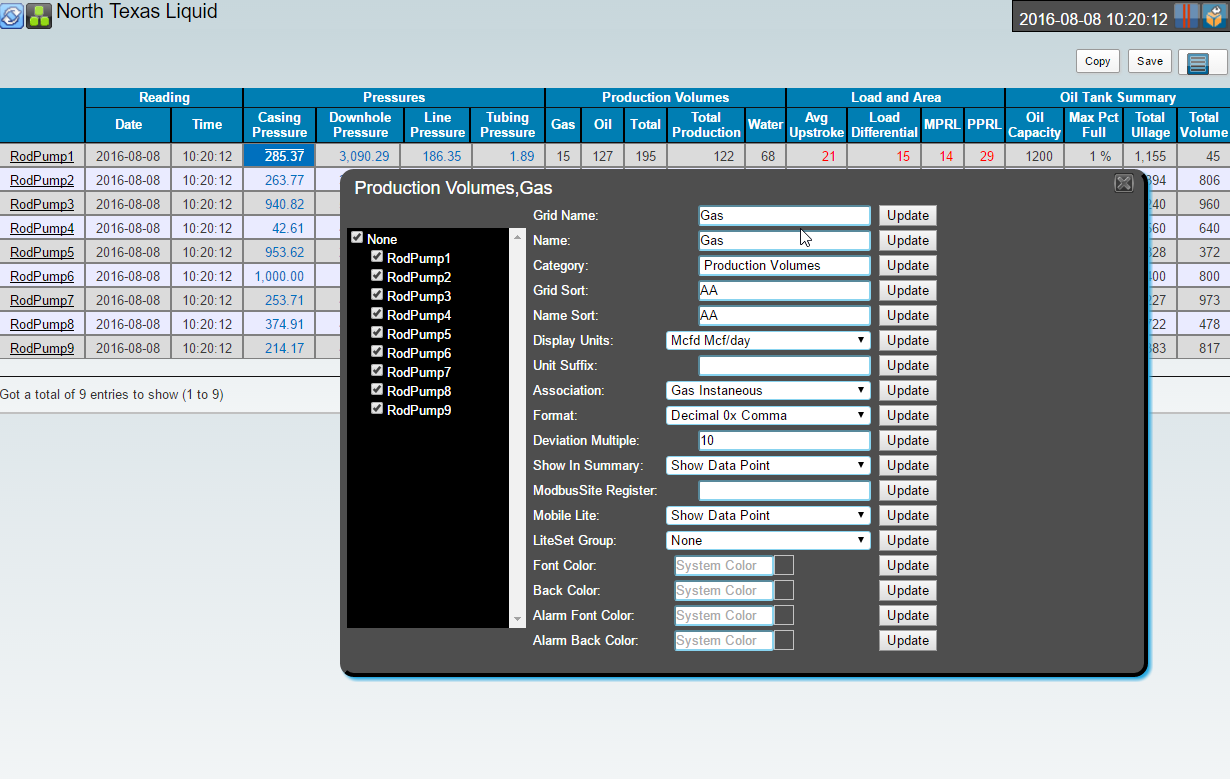The image size is (1230, 779).
Task: Click the orange box icon top right
Action: [x=1211, y=17]
